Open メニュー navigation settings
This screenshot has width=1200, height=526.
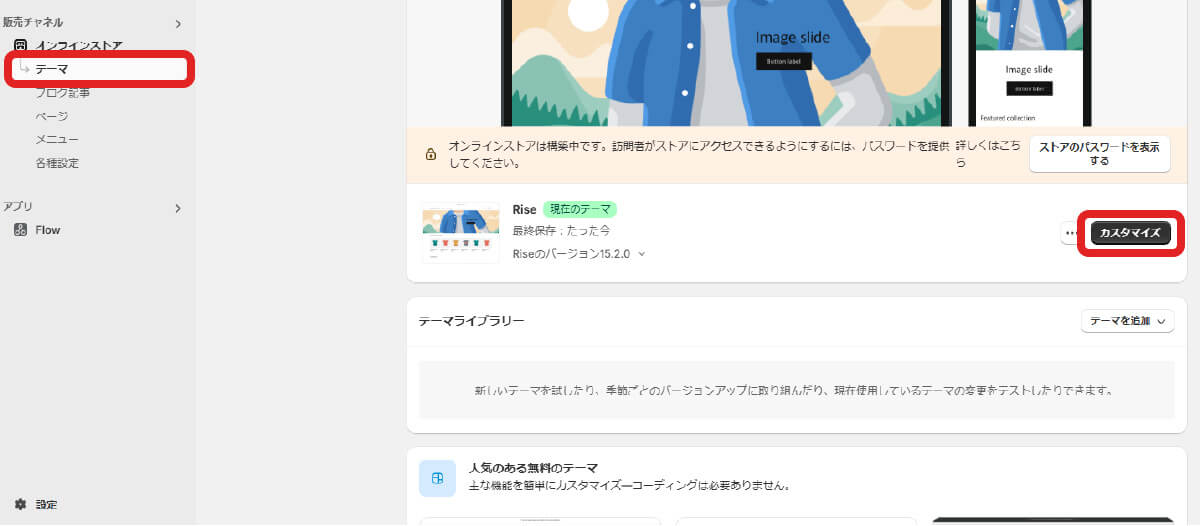click(57, 139)
